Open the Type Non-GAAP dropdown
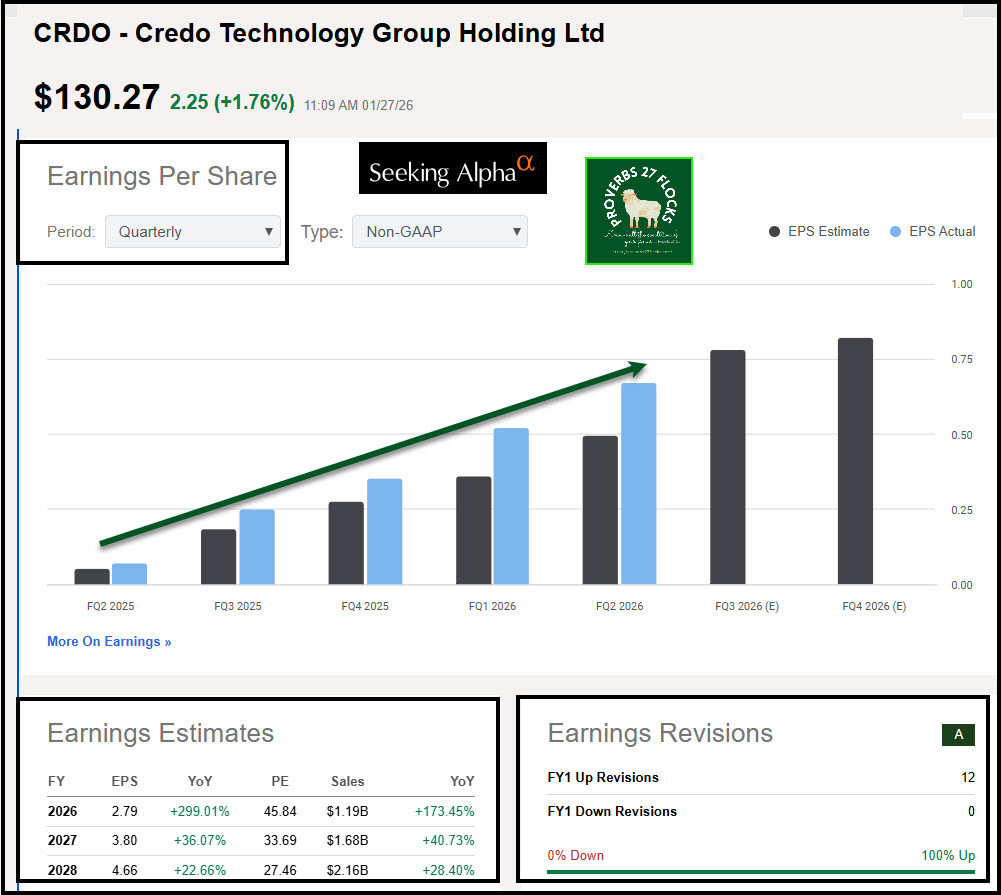The height and width of the screenshot is (895, 1001). [439, 232]
